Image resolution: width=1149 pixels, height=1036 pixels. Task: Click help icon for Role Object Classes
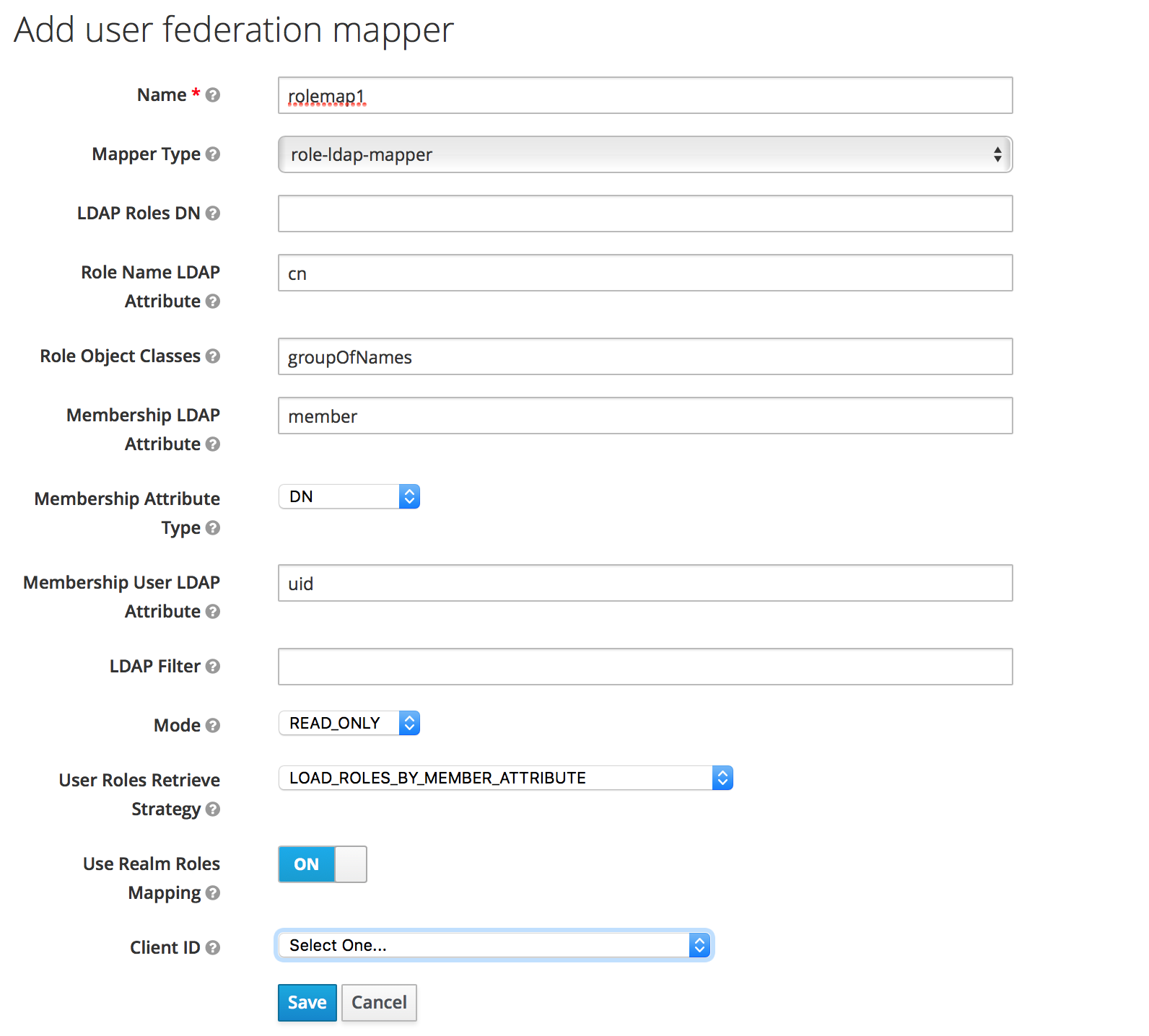point(212,356)
